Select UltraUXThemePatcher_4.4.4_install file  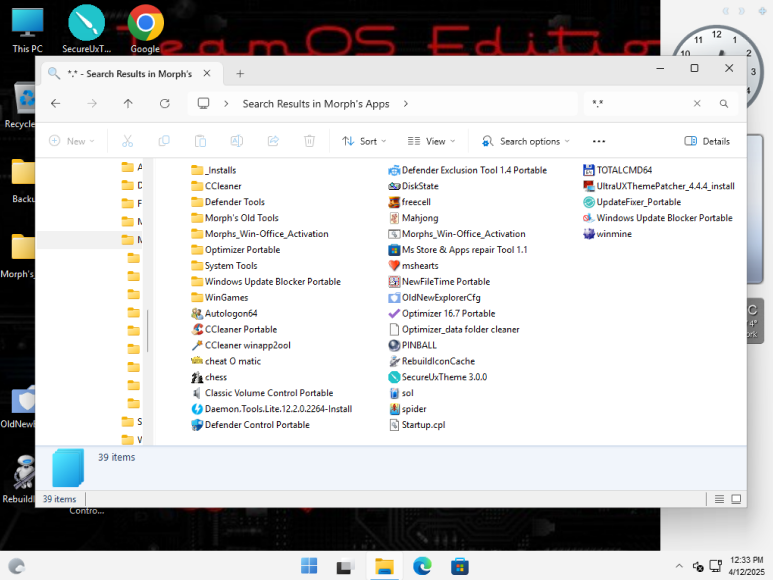tap(659, 186)
